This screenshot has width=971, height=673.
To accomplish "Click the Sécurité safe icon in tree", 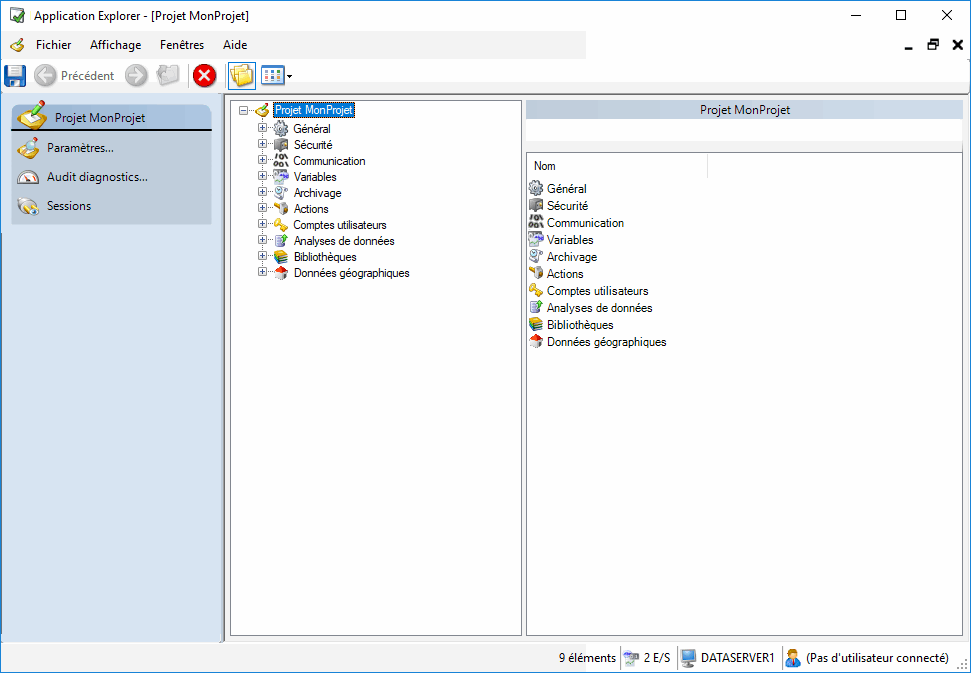I will (x=281, y=144).
